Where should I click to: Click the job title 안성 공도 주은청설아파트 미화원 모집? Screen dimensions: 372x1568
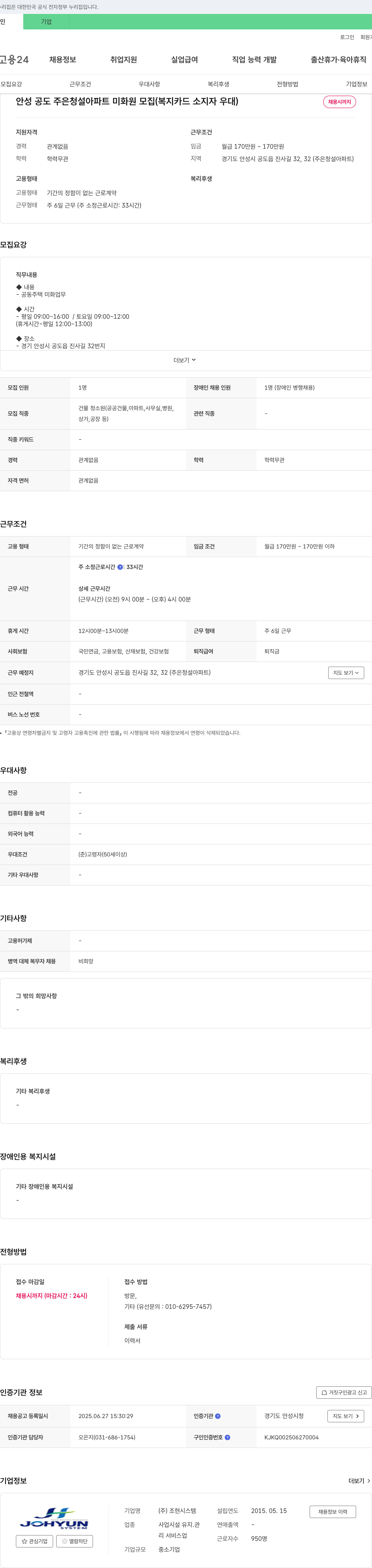tap(127, 101)
